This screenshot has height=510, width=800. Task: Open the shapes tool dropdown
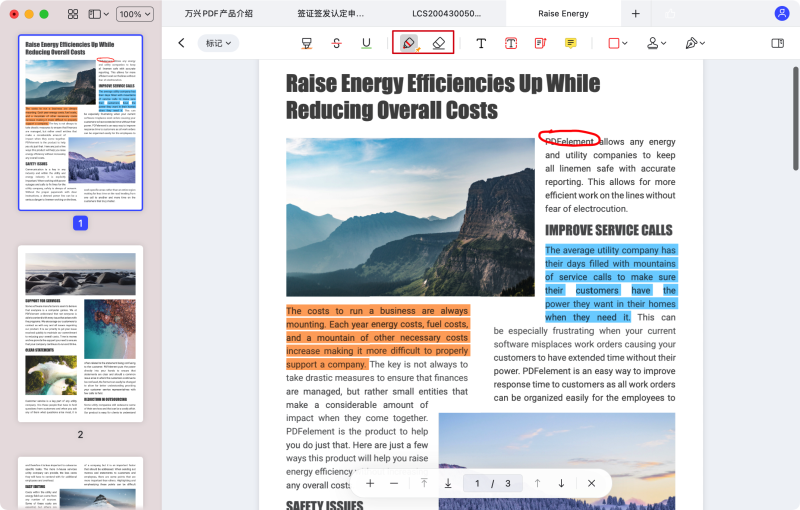(618, 43)
